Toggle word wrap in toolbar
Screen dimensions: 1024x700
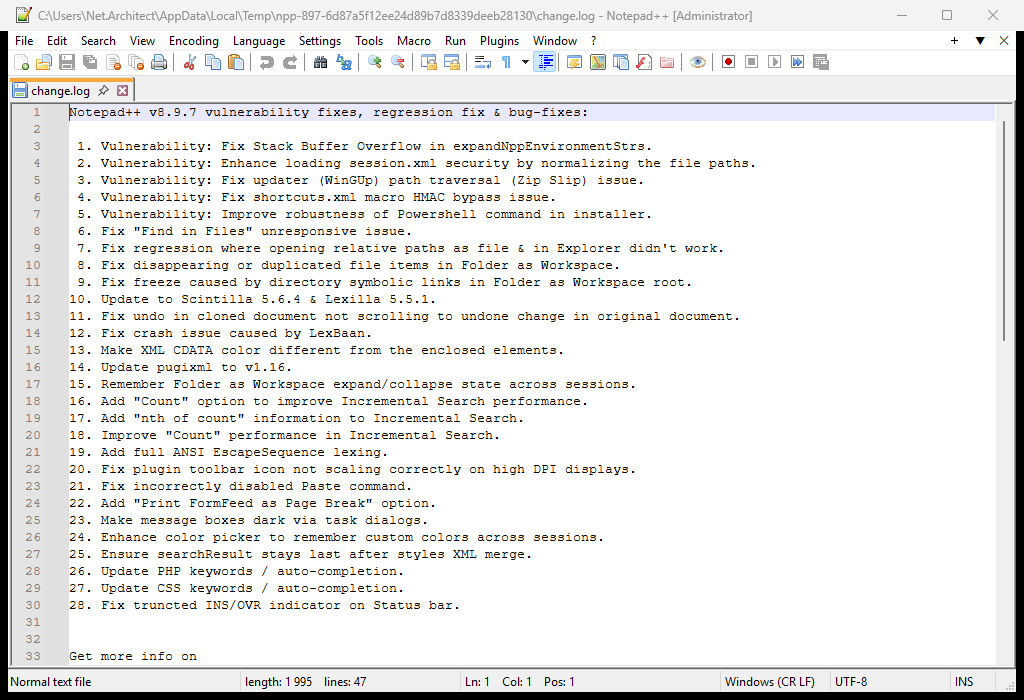coord(483,63)
